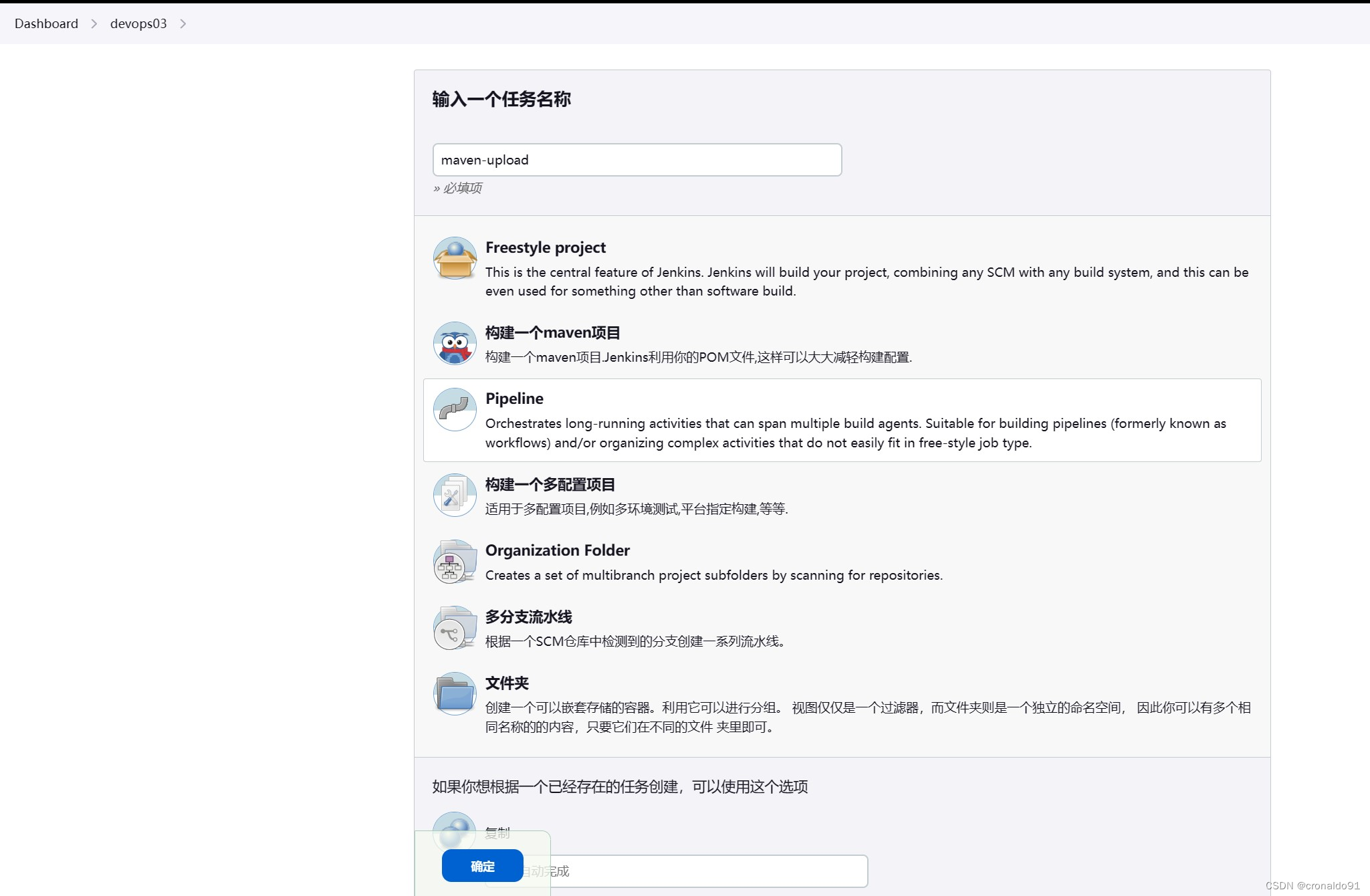The height and width of the screenshot is (896, 1370).
Task: Click the Organization Folder icon
Action: point(455,561)
